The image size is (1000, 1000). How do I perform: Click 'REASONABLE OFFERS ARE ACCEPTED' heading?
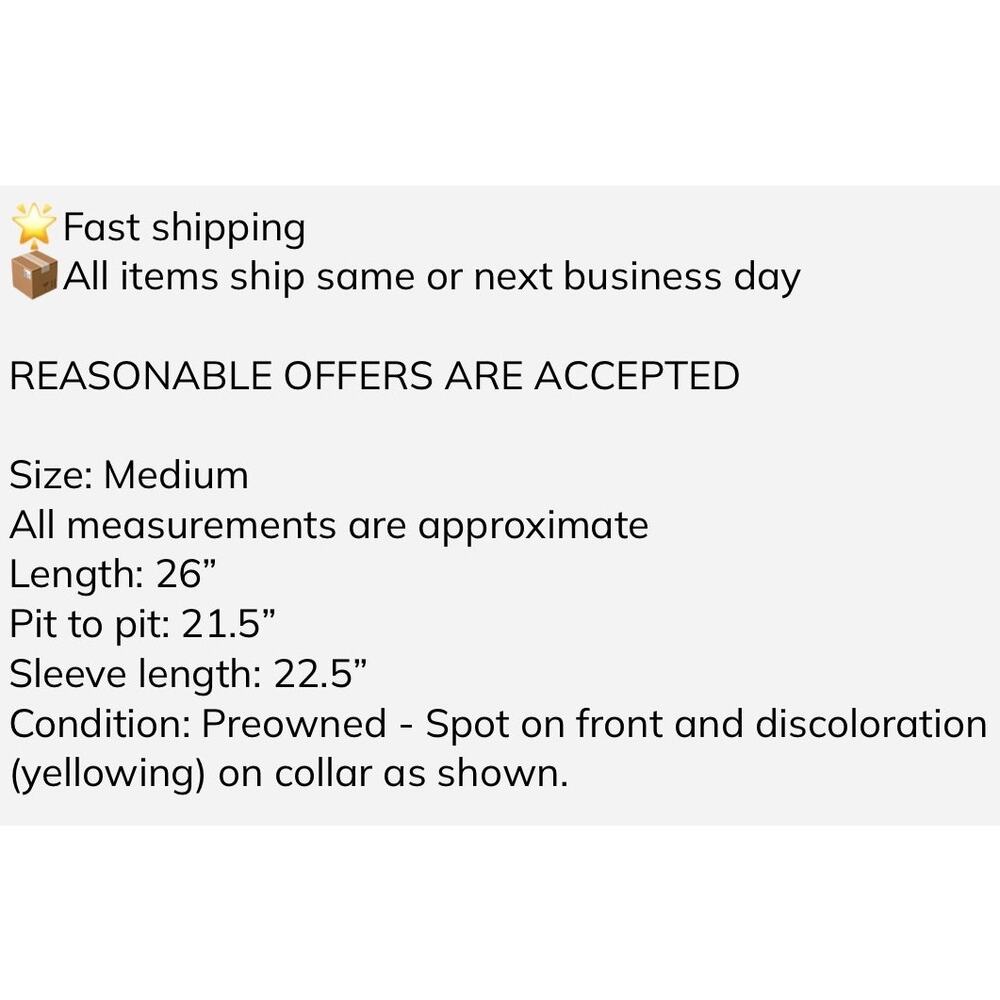(x=374, y=375)
